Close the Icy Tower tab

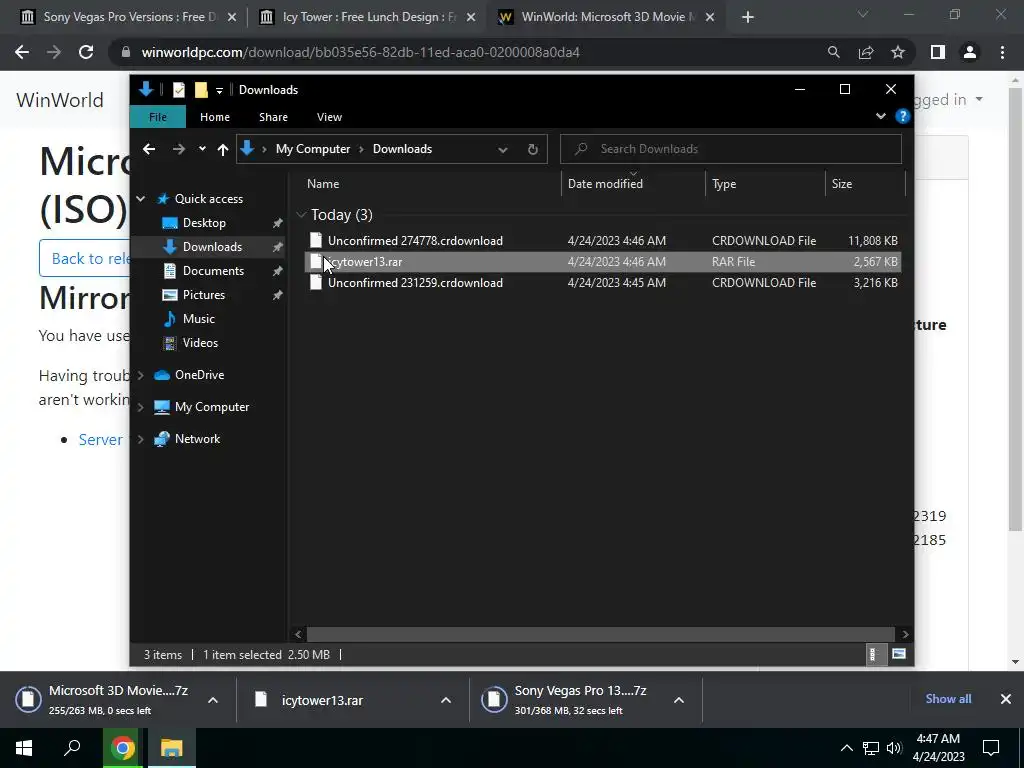pyautogui.click(x=471, y=17)
